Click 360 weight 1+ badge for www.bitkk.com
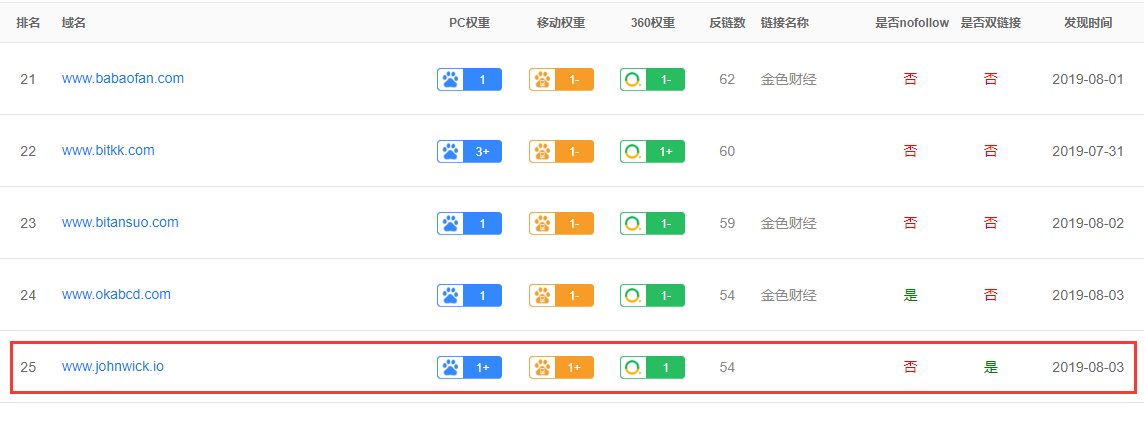 (x=652, y=152)
